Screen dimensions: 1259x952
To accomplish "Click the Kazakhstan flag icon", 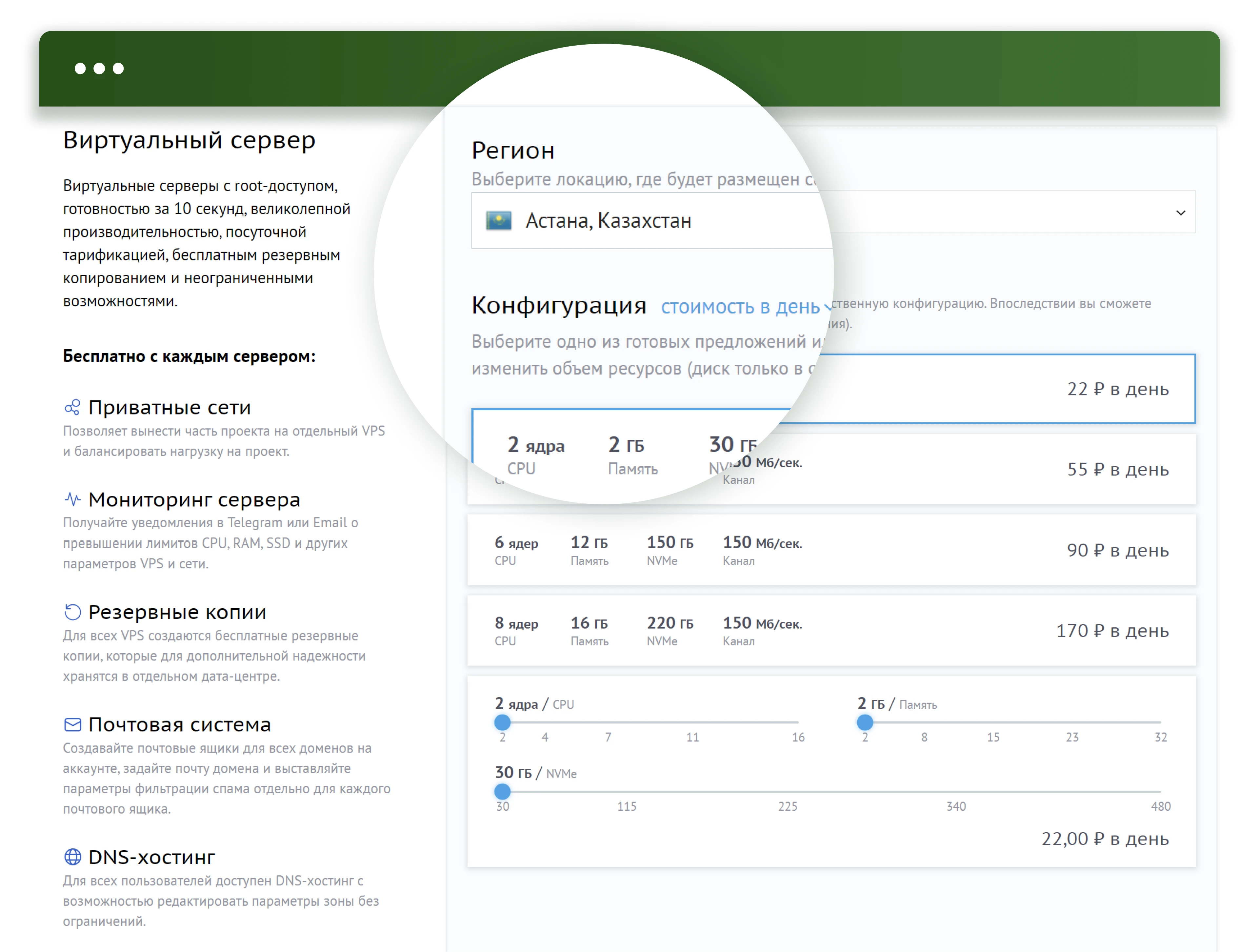I will click(x=499, y=220).
